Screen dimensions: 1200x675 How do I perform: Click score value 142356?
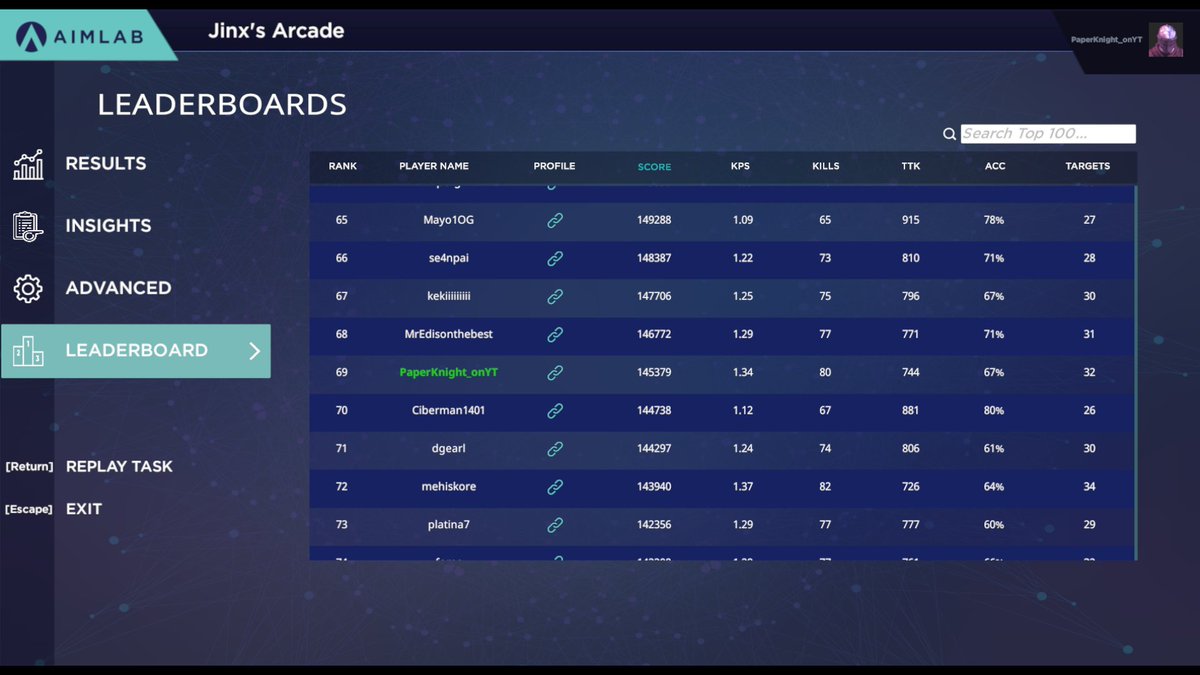[654, 525]
